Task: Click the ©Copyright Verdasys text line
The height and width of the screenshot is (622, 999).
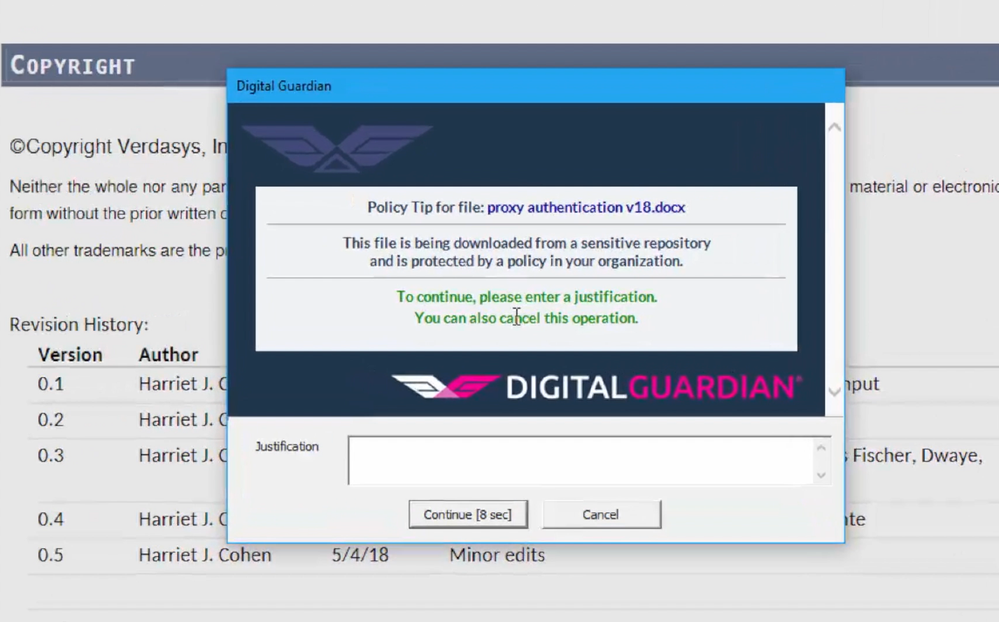Action: pos(119,147)
